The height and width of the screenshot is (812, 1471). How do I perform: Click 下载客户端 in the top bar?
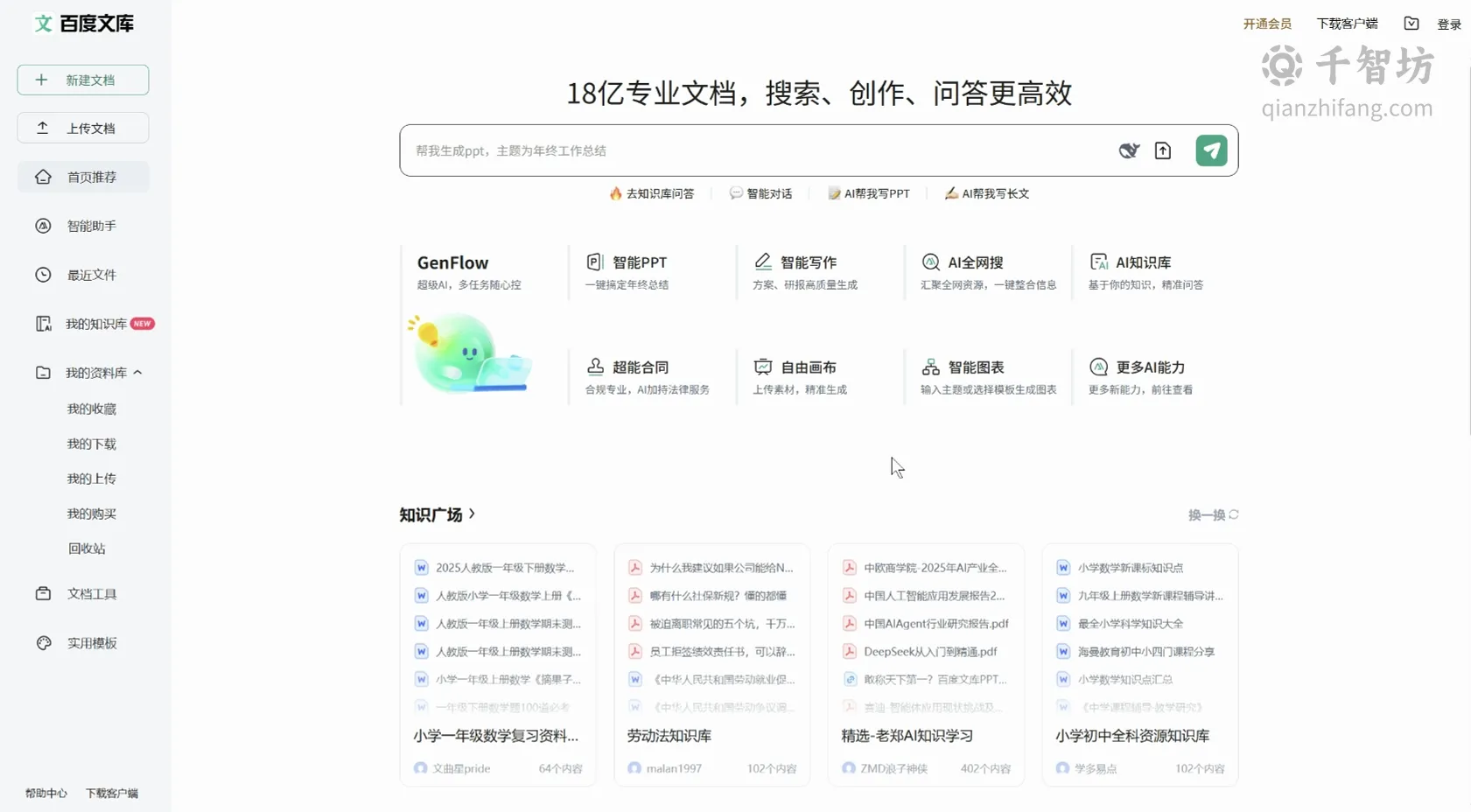click(x=1348, y=24)
